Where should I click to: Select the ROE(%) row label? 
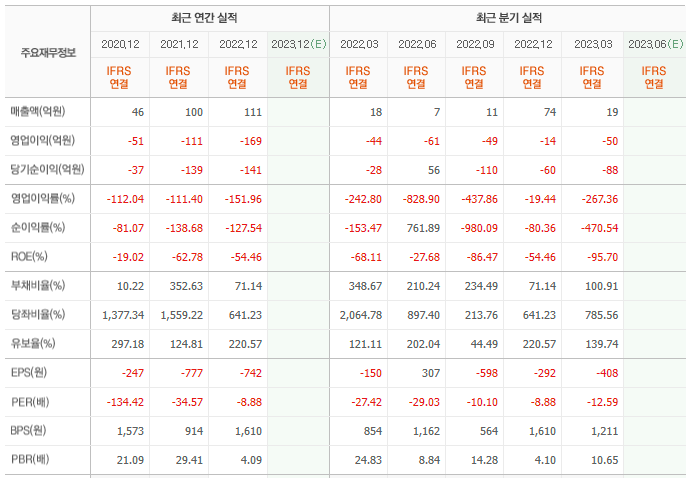[29, 257]
